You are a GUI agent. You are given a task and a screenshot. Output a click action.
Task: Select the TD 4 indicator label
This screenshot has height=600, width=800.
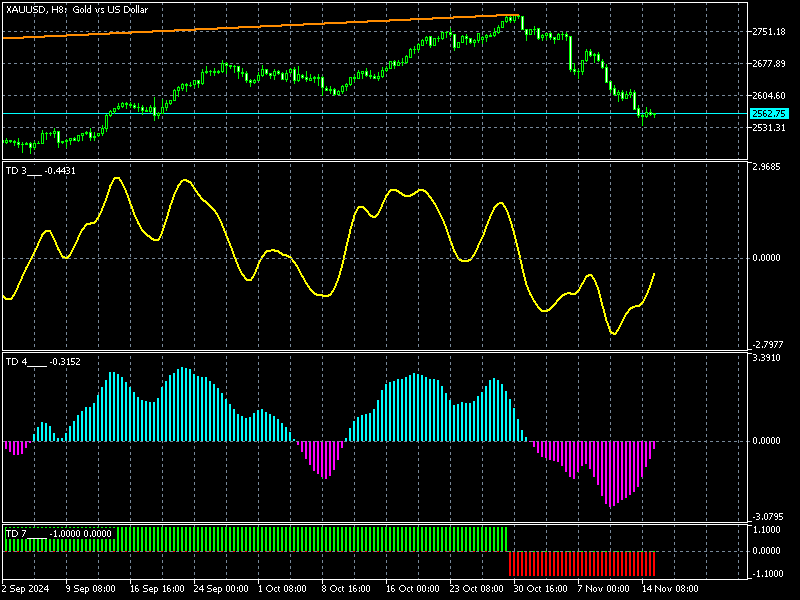(43, 362)
